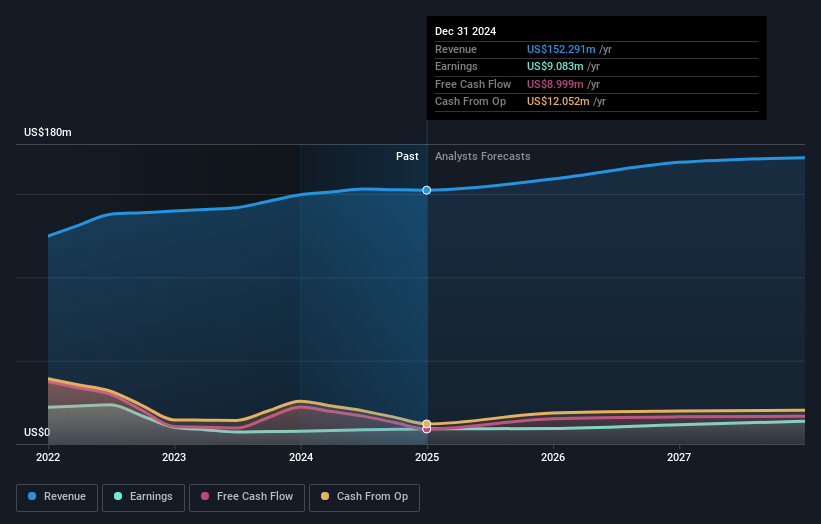The width and height of the screenshot is (821, 524).
Task: Click the US$0 y-axis label
Action: (x=37, y=432)
